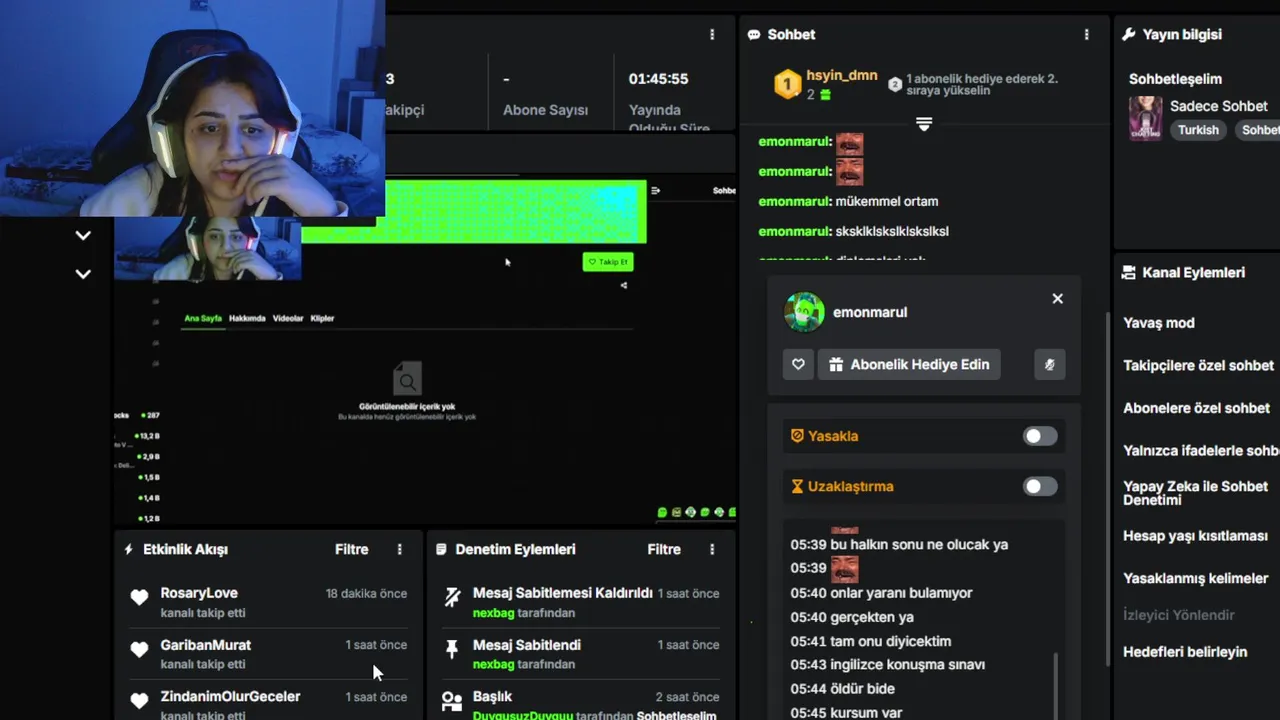Click the DuygusuzDuyguu username link
The height and width of the screenshot is (720, 1280).
click(522, 716)
